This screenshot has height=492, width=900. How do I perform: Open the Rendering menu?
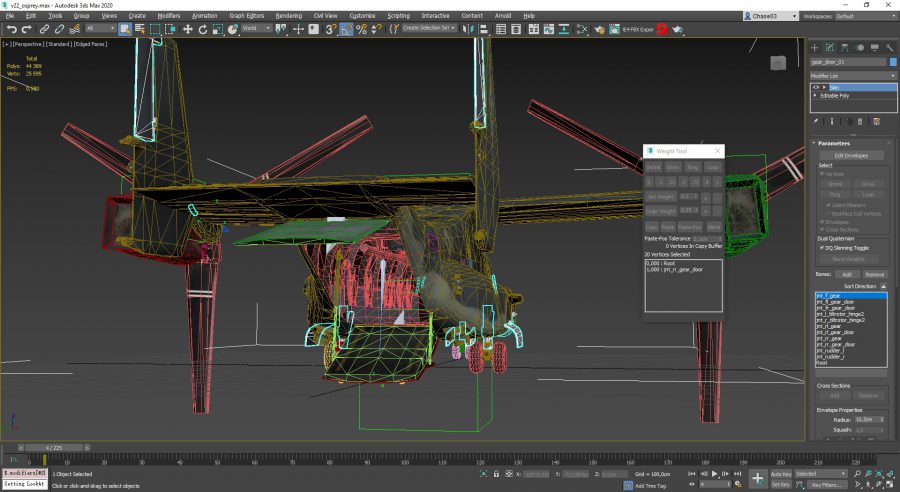pyautogui.click(x=289, y=16)
